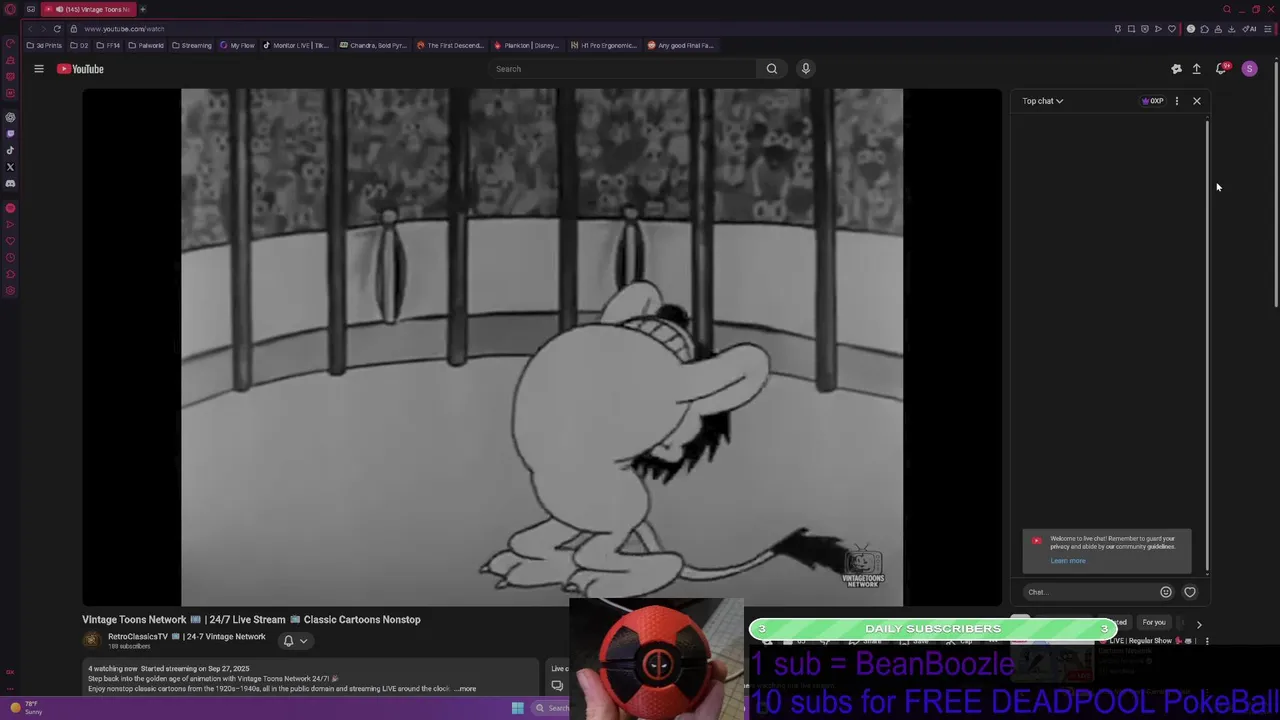Click the 0XP crown badge in chat
The image size is (1280, 720).
click(x=1153, y=101)
